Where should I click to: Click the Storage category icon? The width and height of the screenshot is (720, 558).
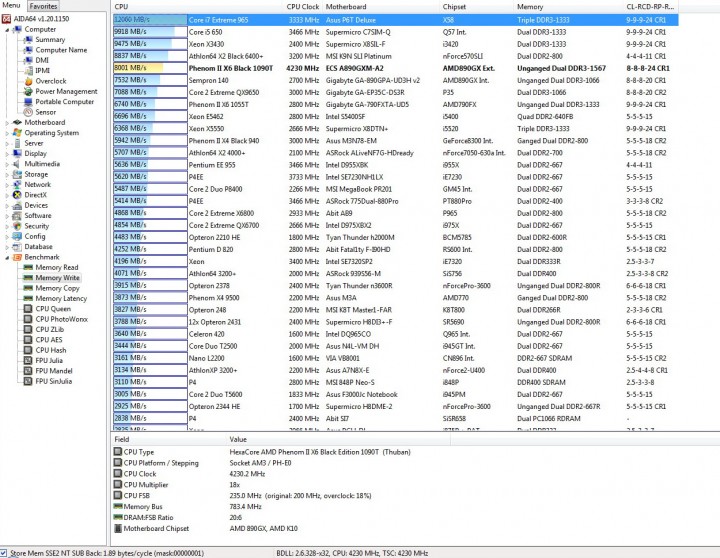(17, 174)
